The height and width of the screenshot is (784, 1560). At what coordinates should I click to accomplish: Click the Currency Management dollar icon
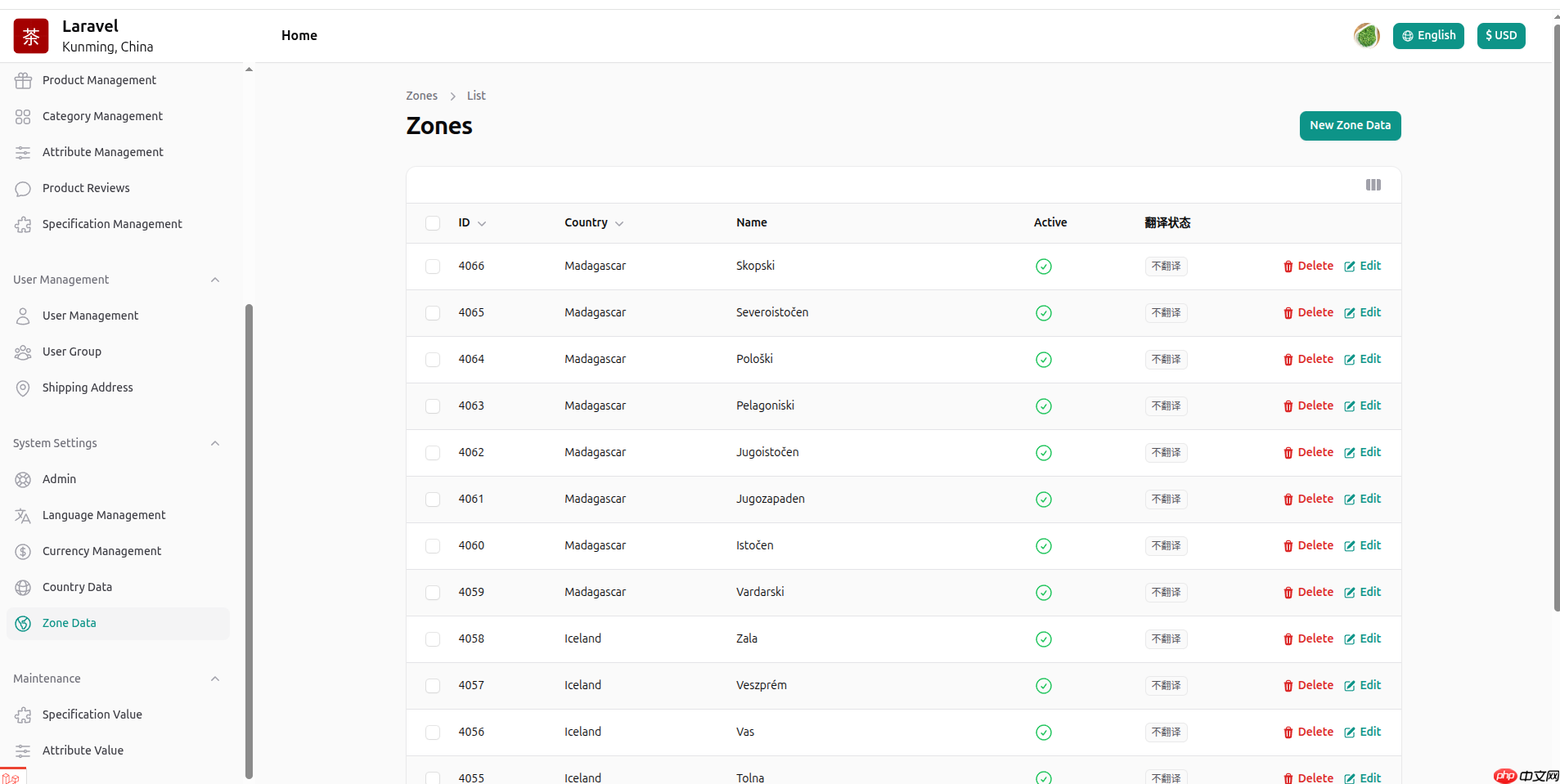23,552
